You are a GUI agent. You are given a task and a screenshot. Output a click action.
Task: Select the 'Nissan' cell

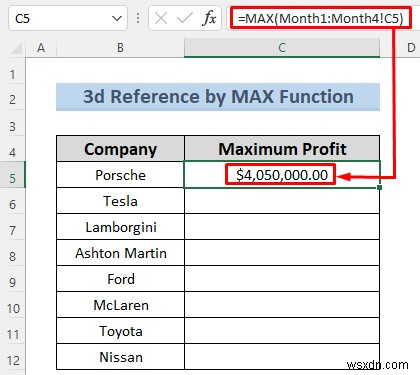(x=120, y=357)
